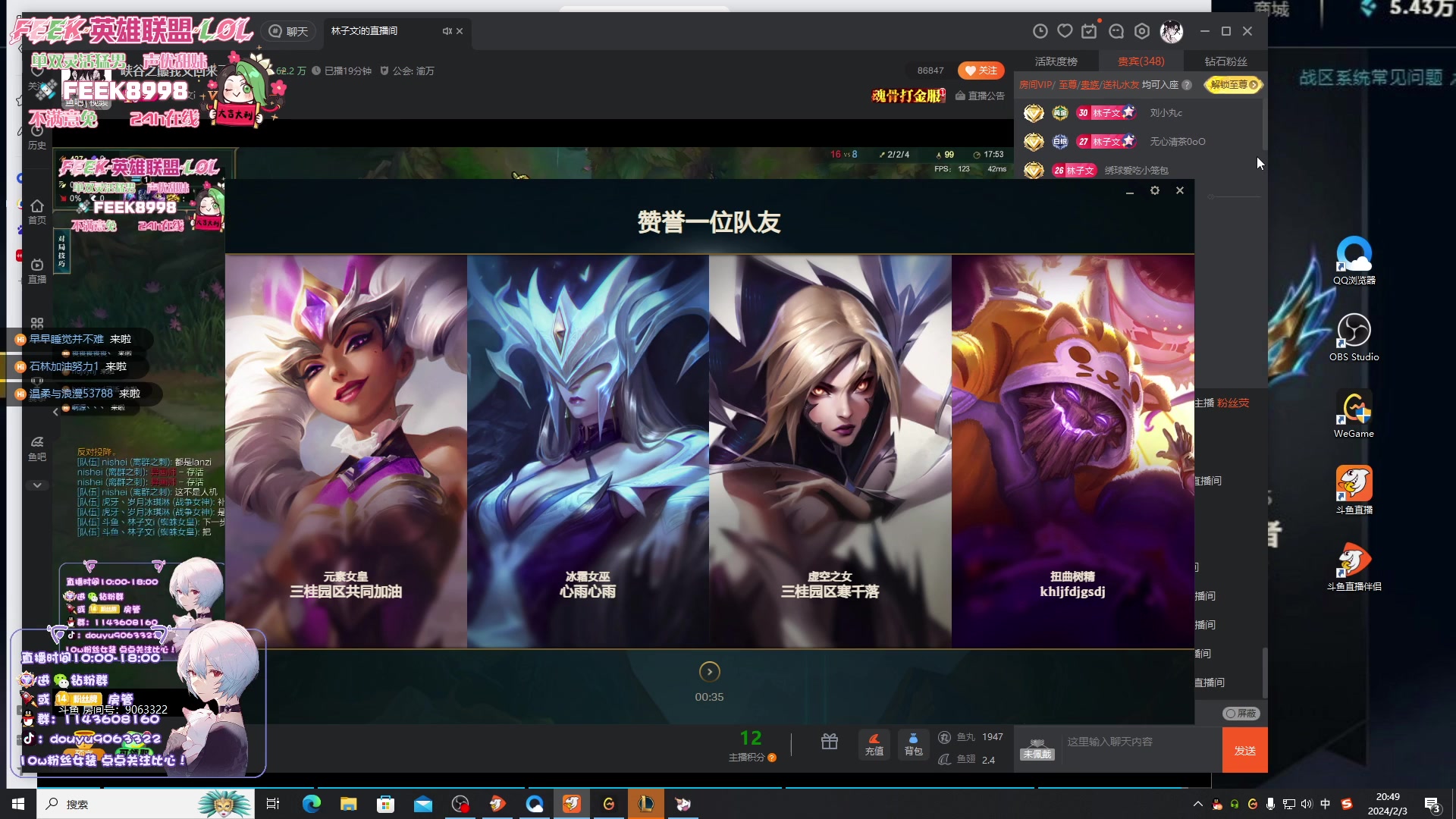Open 背包 backpack
1456x819 pixels.
click(x=913, y=745)
